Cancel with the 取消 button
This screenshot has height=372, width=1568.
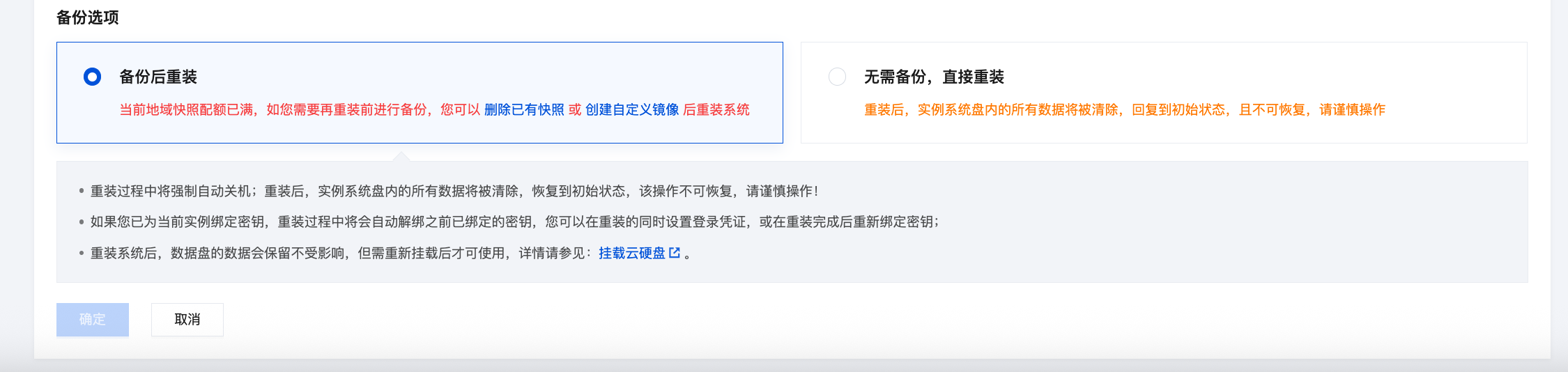(x=187, y=320)
